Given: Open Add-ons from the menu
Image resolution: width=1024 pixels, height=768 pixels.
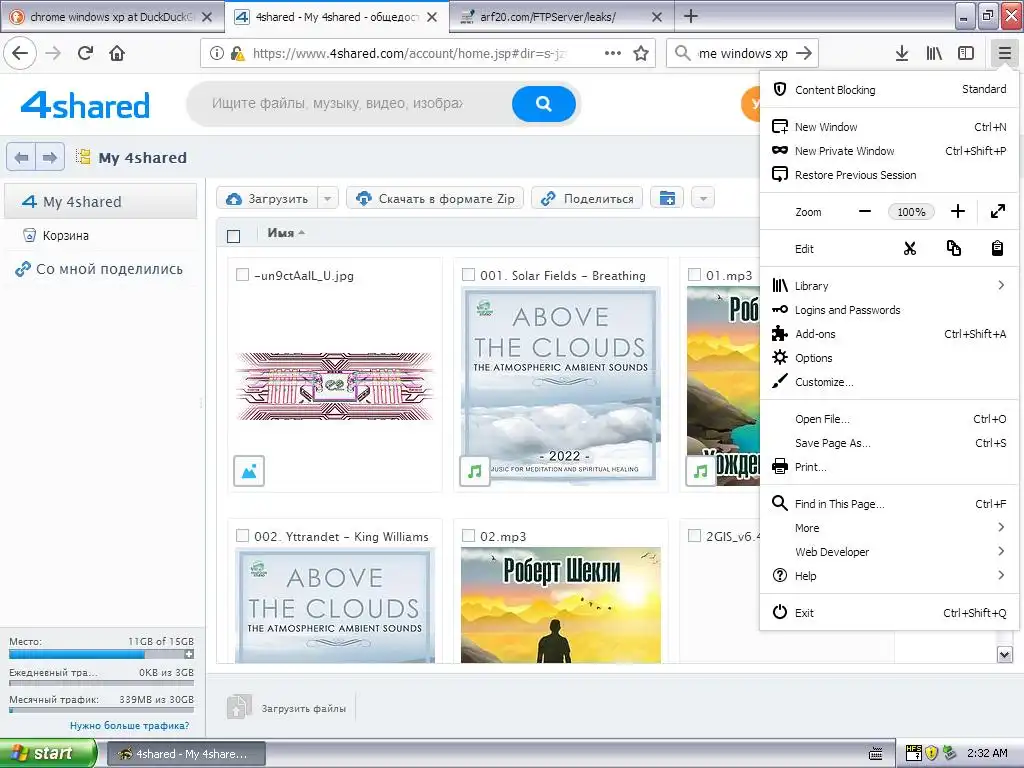Looking at the screenshot, I should (889, 334).
